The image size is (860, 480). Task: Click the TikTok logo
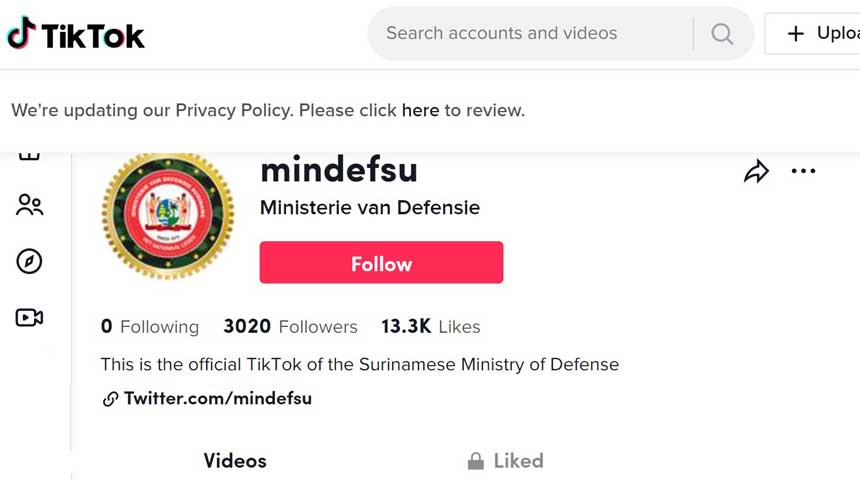coord(76,34)
